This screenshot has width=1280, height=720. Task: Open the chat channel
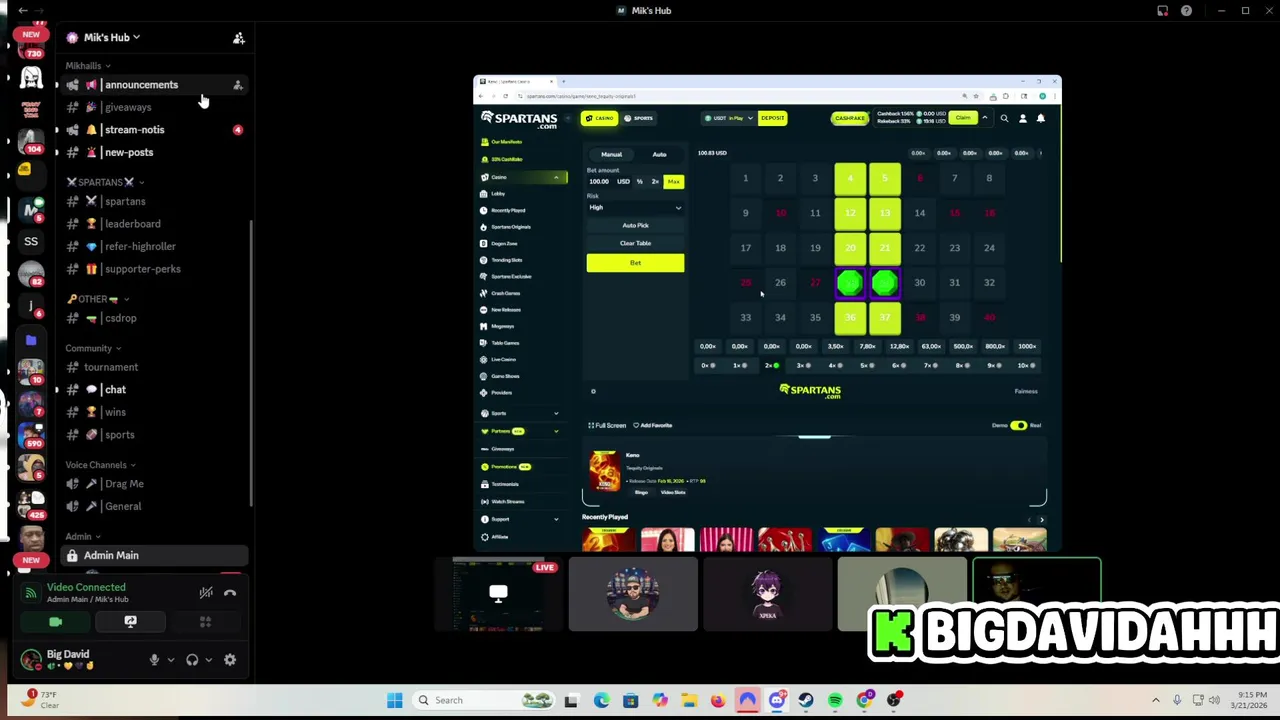[x=152, y=390]
